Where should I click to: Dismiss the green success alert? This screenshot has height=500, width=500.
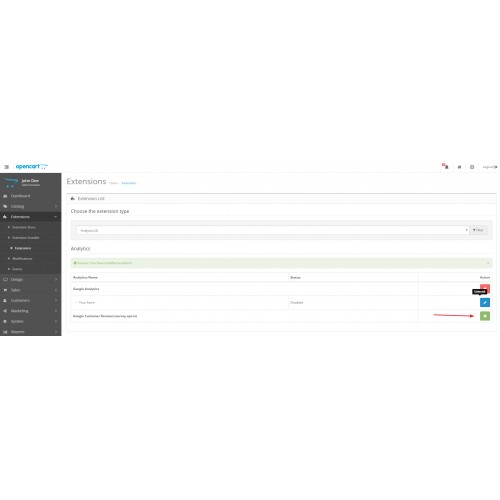488,263
